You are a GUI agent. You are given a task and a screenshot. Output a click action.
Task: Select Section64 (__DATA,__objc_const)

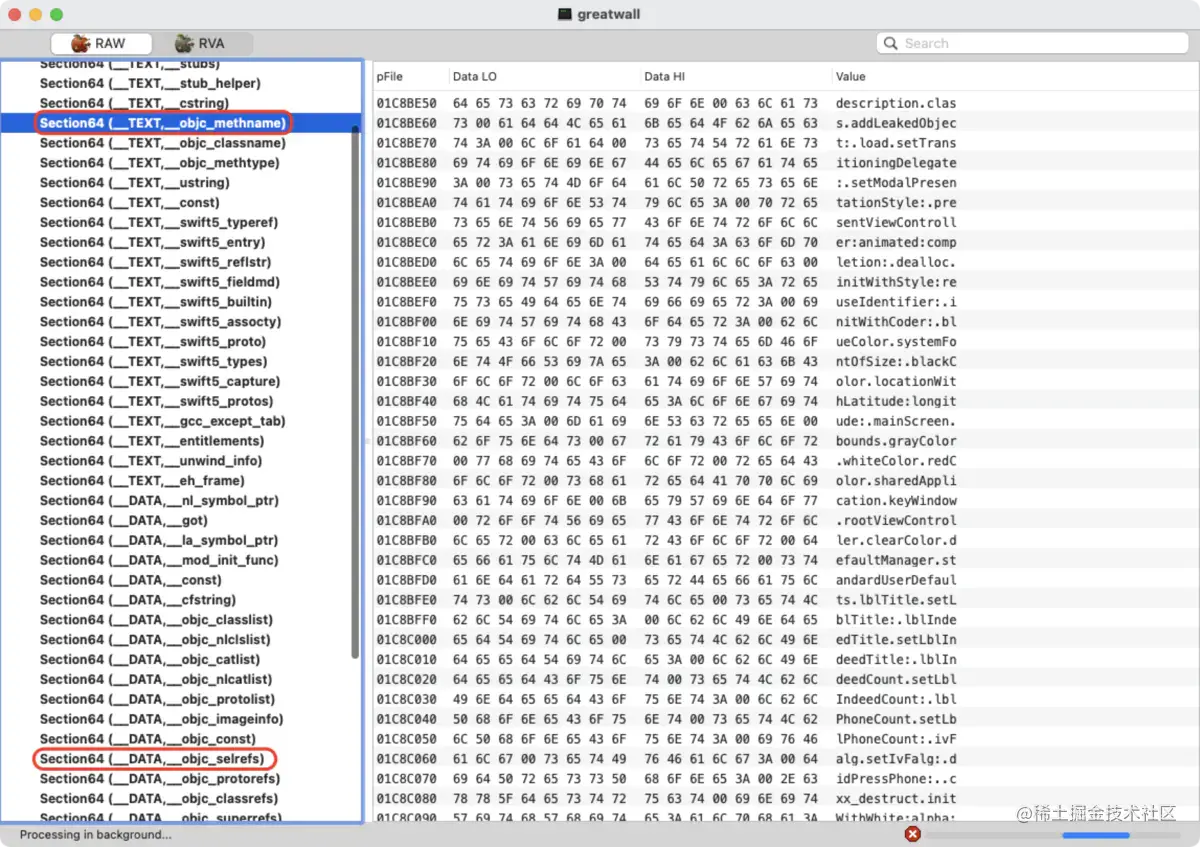(x=150, y=739)
